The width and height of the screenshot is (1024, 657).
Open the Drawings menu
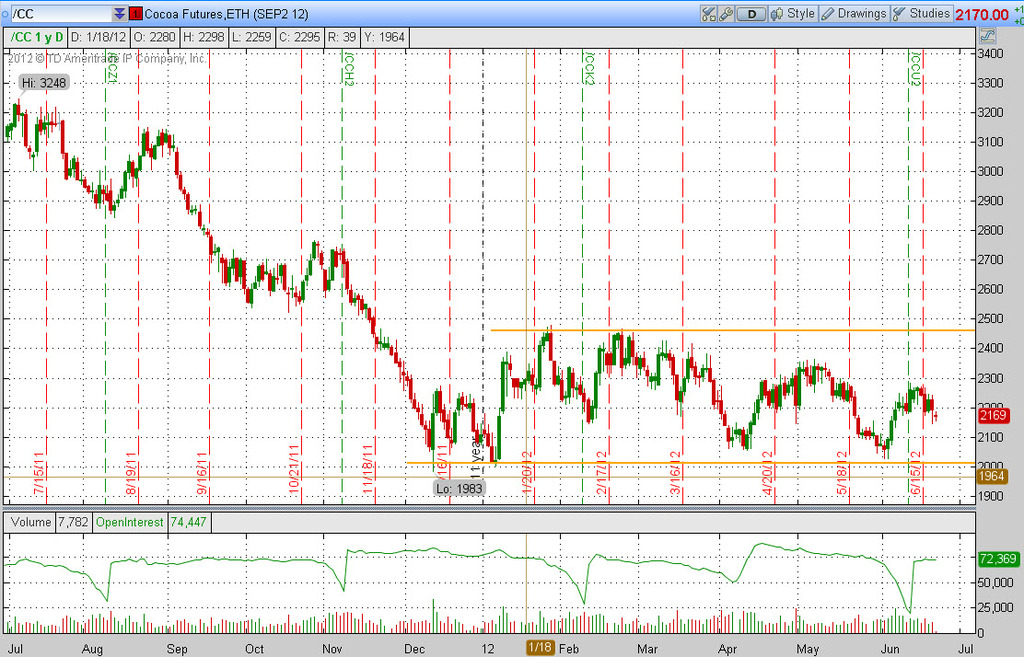854,14
